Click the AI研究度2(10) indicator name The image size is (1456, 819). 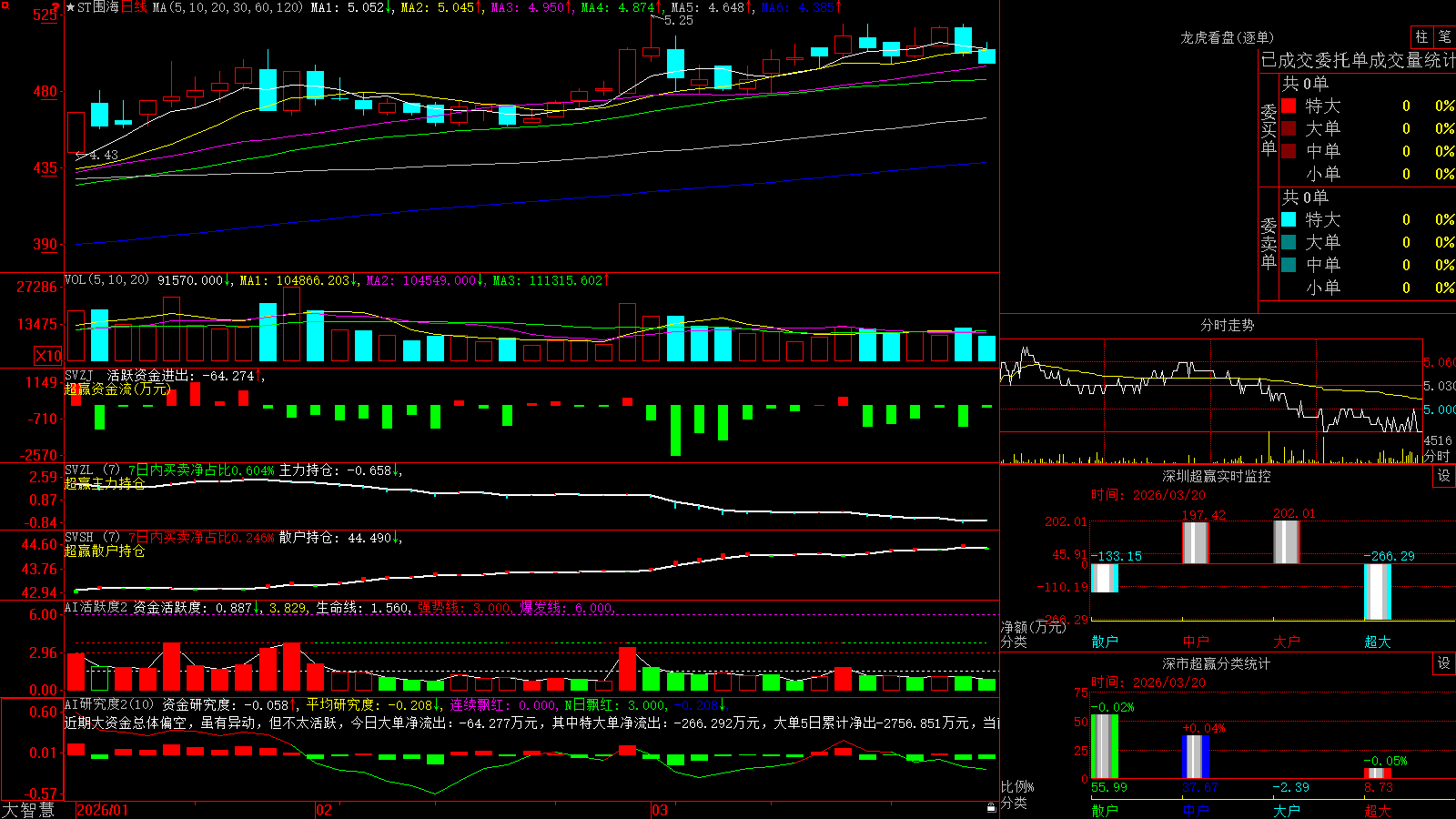point(109,704)
